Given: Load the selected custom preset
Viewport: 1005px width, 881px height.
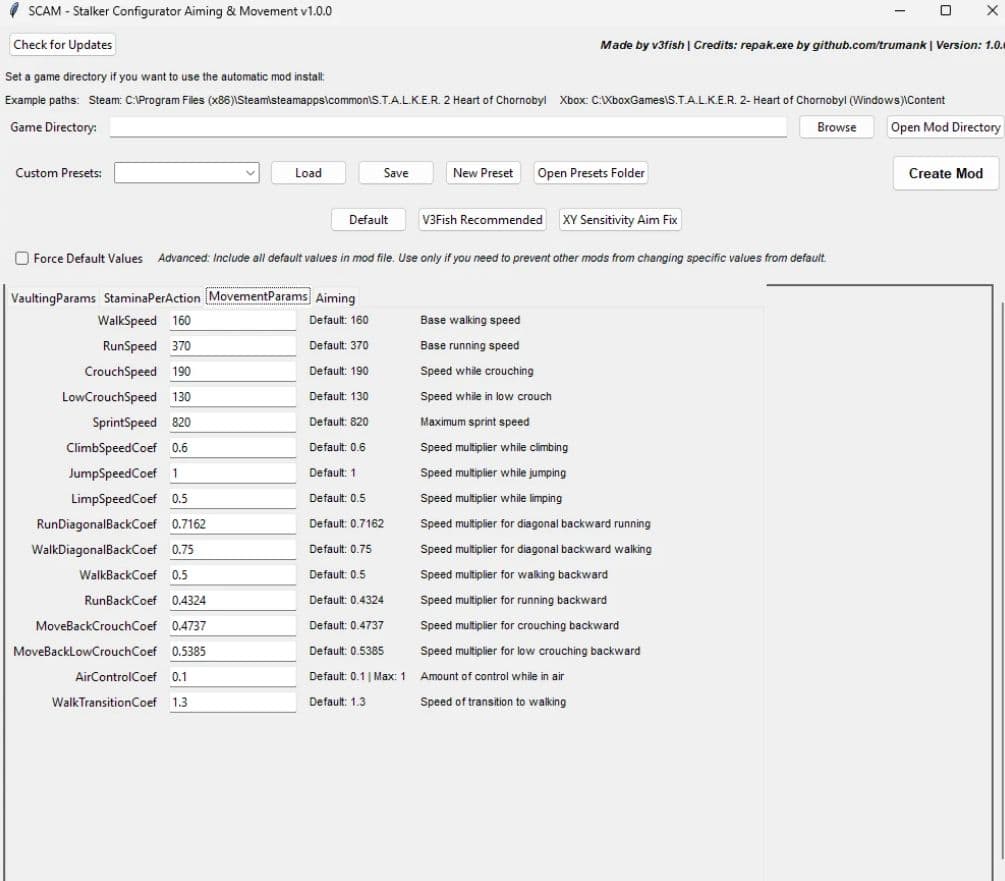Looking at the screenshot, I should click(308, 173).
